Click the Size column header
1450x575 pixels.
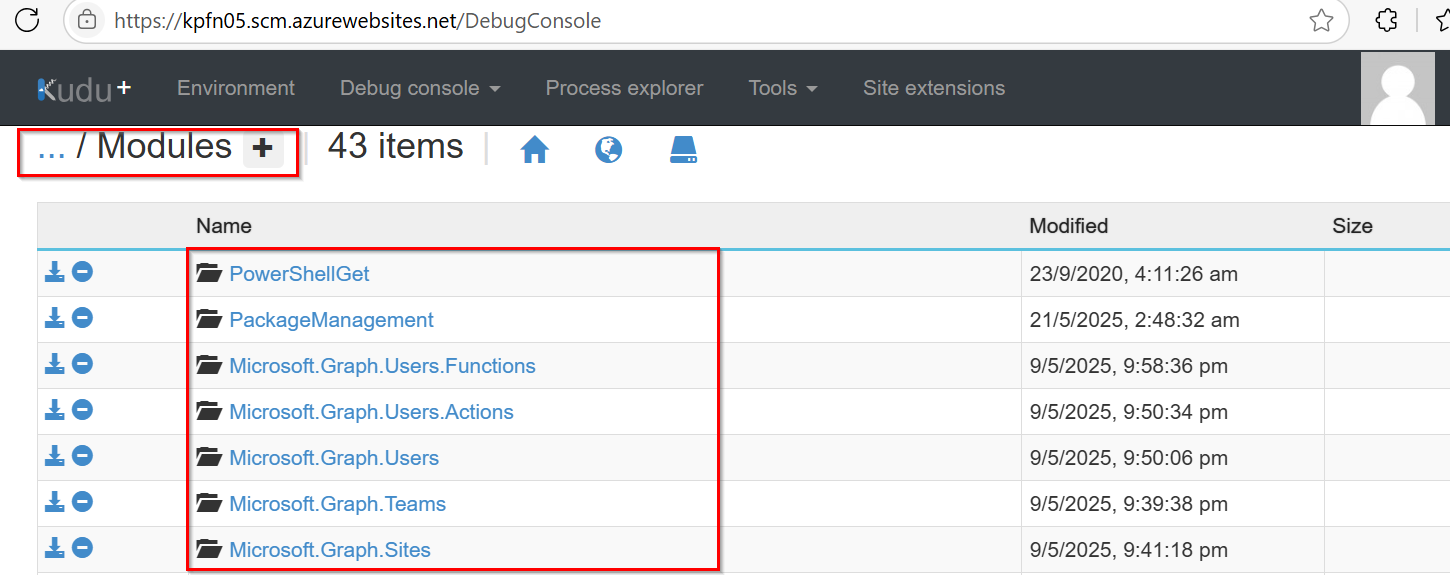pos(1352,226)
